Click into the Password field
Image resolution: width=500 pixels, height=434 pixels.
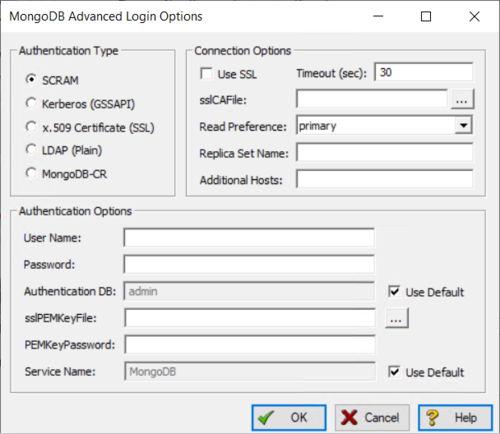(x=249, y=264)
